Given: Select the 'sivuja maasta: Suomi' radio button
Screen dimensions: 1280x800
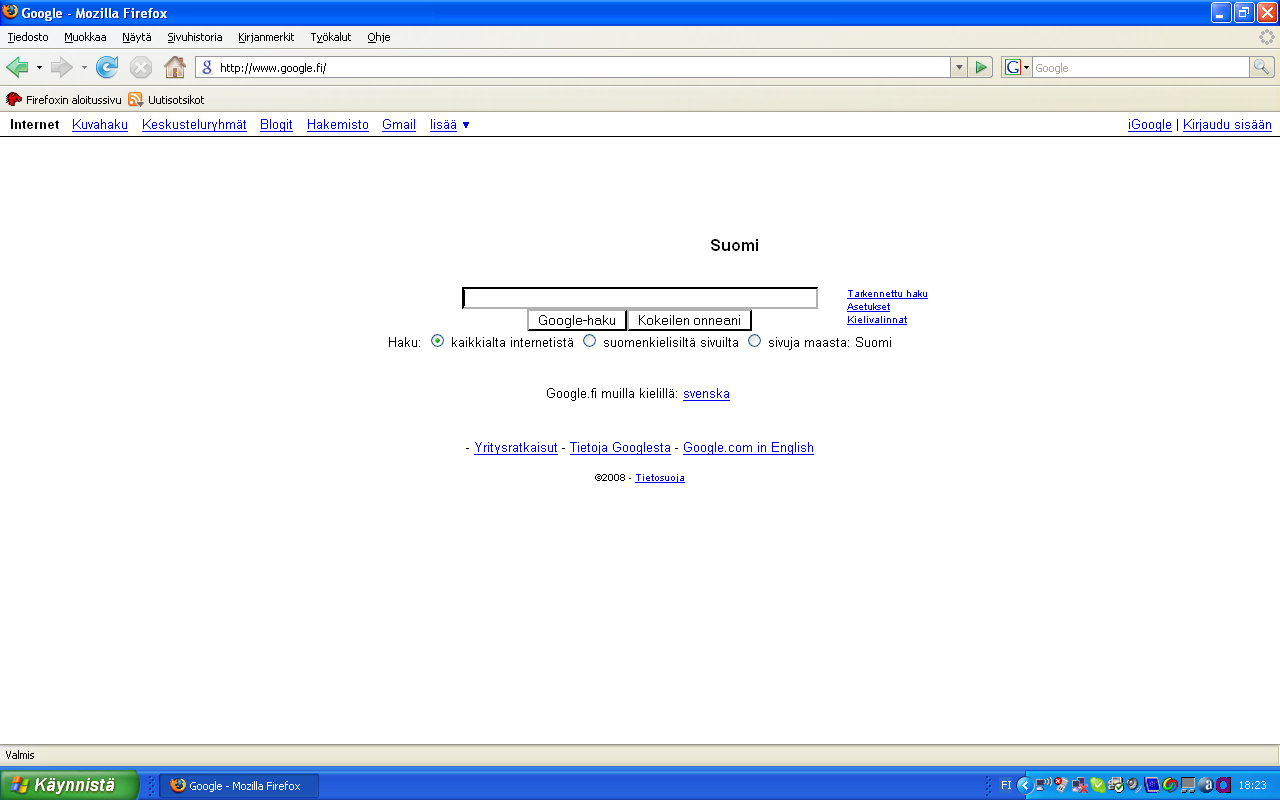Looking at the screenshot, I should tap(755, 341).
